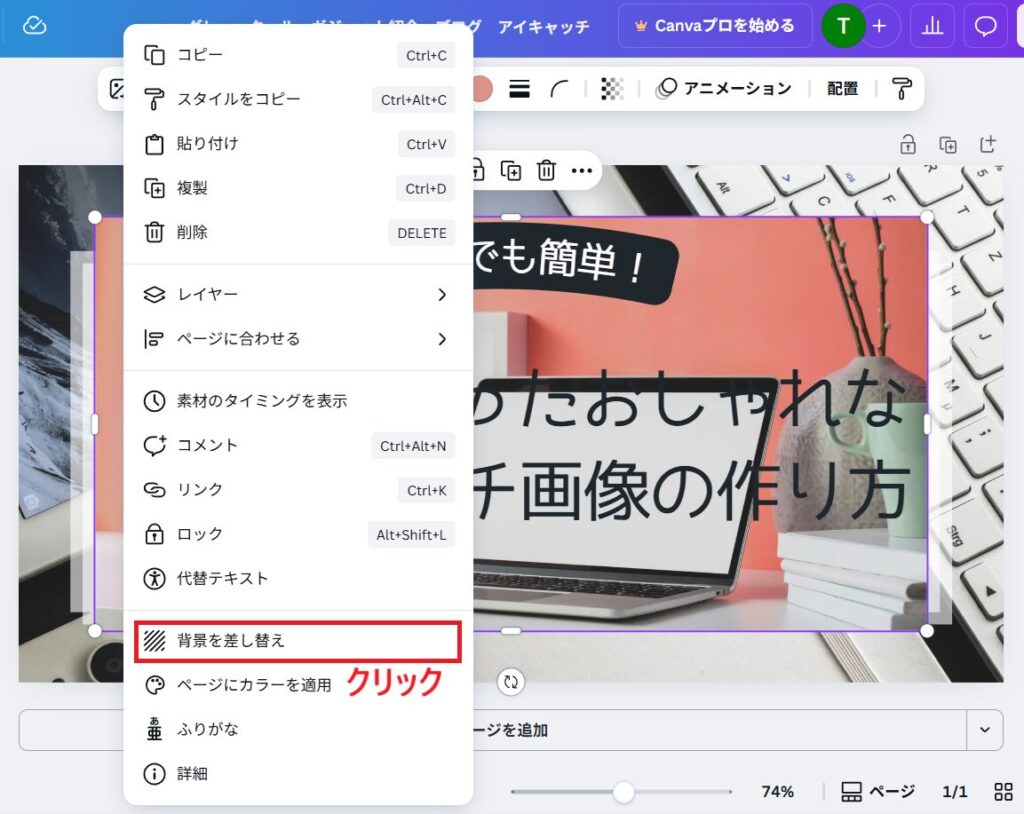Open the analytics bar chart icon
Viewport: 1024px width, 814px height.
pos(932,26)
